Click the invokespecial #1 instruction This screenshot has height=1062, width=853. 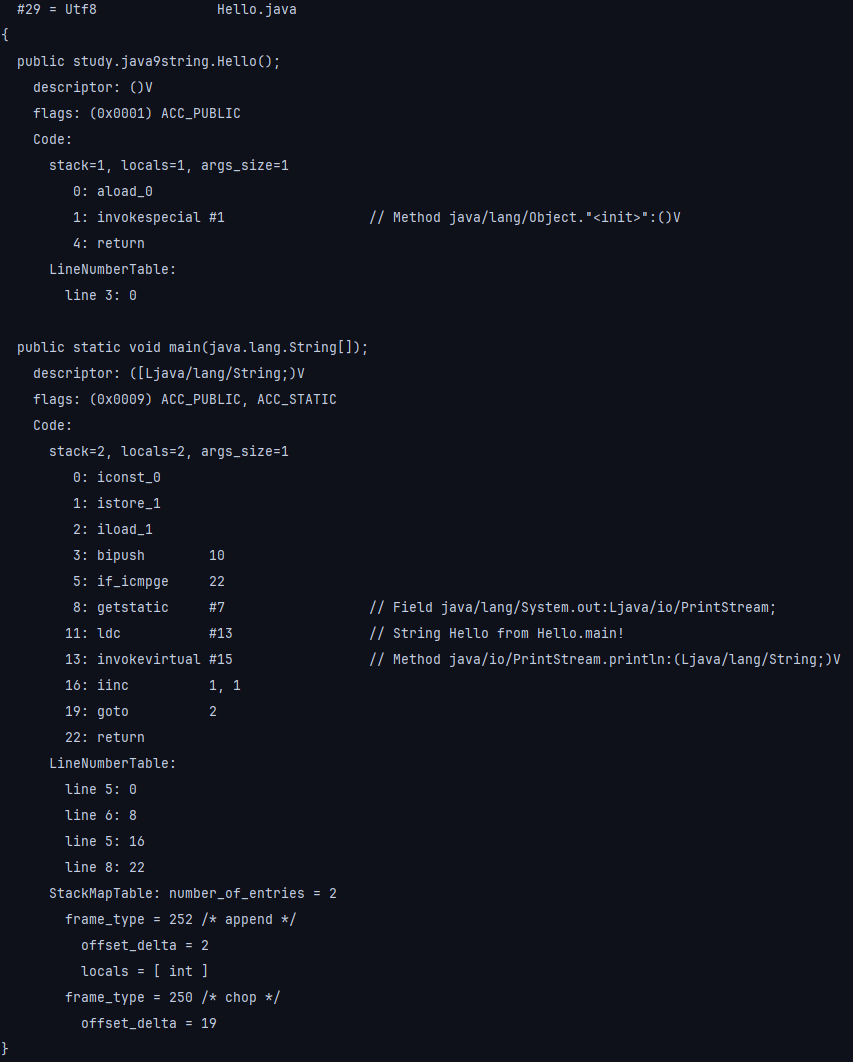click(160, 218)
